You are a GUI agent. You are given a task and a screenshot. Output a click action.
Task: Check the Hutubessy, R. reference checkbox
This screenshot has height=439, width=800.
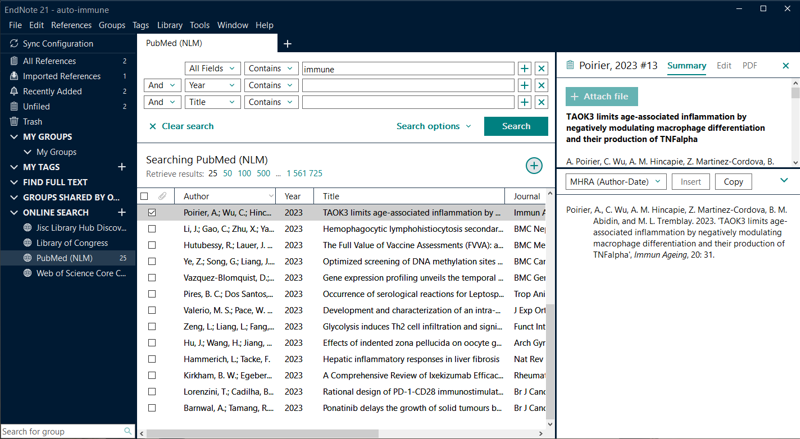[152, 245]
